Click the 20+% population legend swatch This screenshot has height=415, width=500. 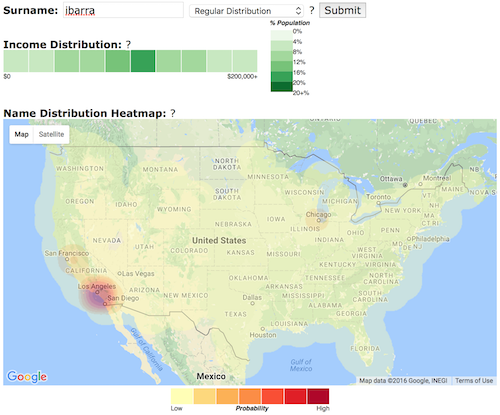point(281,87)
